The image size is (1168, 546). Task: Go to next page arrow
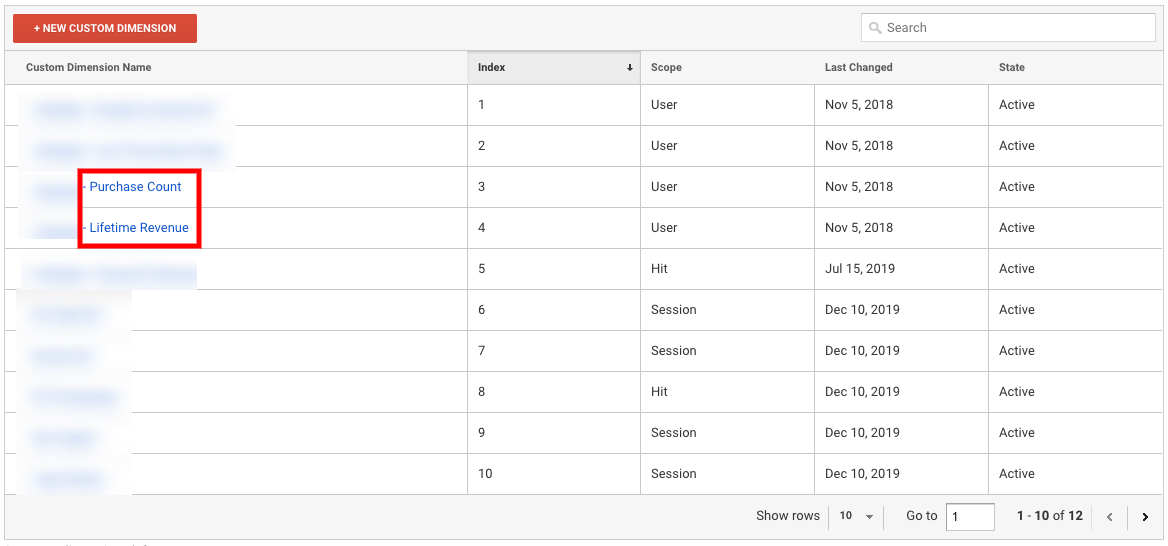tap(1145, 516)
